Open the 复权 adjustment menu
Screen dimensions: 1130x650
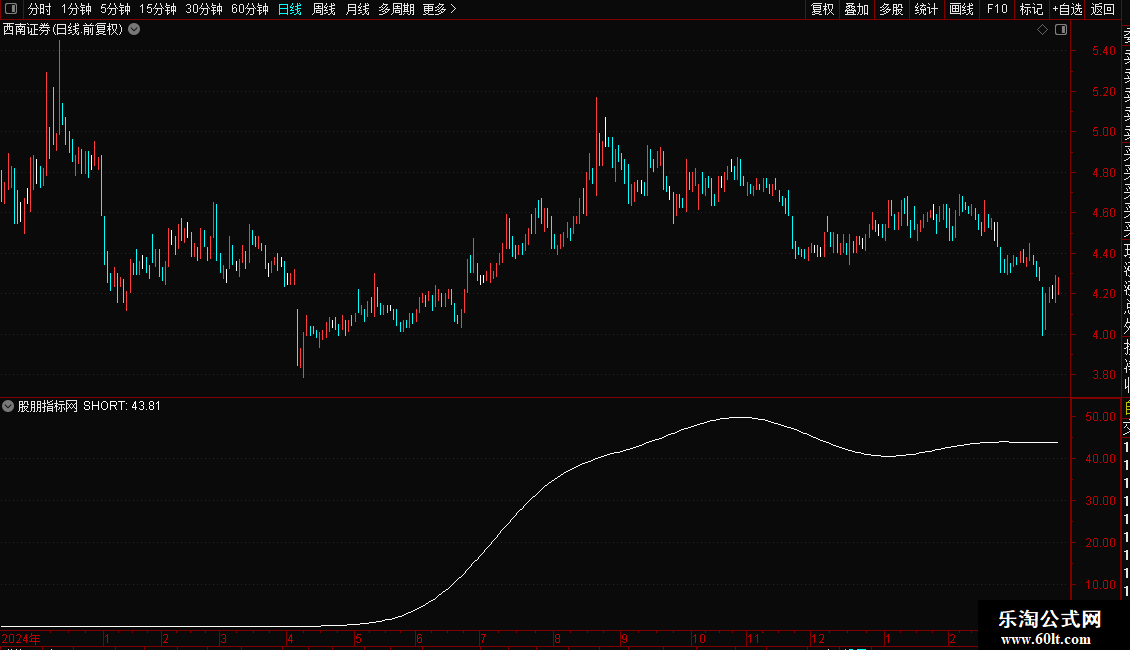(x=822, y=9)
